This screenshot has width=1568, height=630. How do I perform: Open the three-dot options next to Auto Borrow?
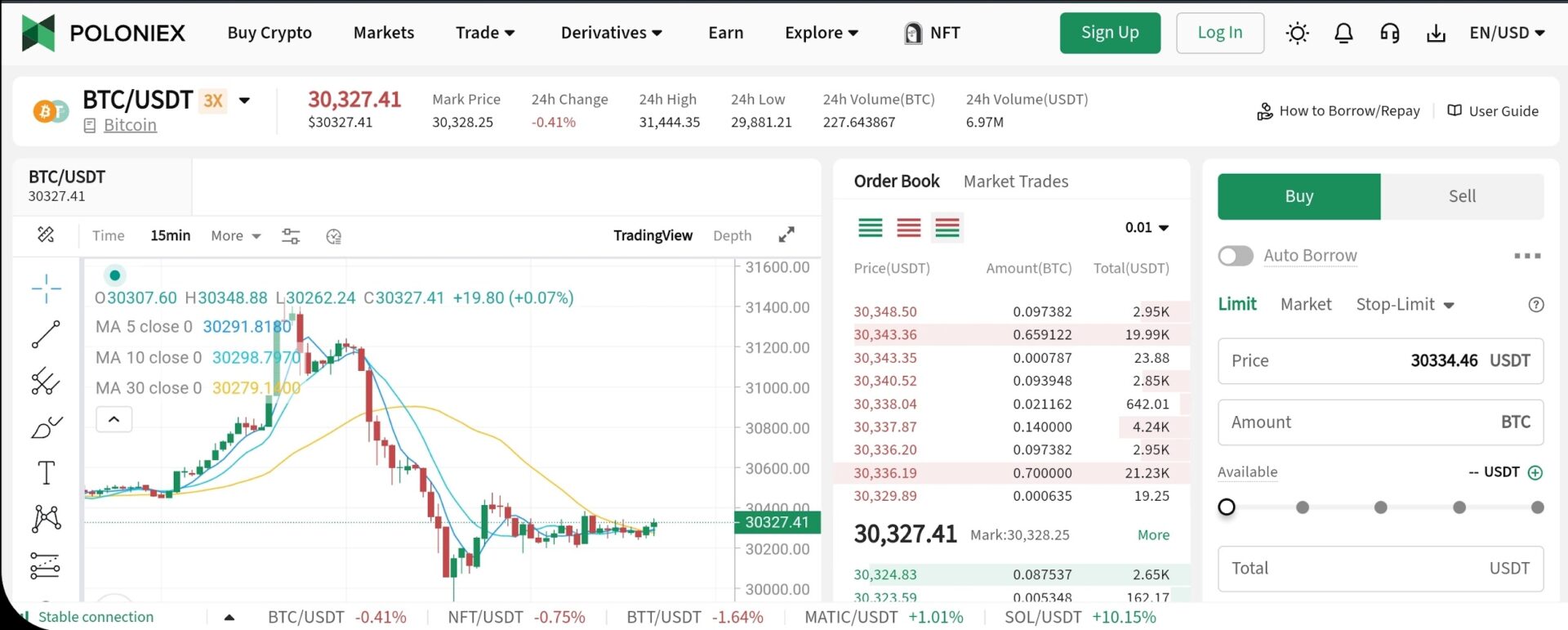(1527, 256)
